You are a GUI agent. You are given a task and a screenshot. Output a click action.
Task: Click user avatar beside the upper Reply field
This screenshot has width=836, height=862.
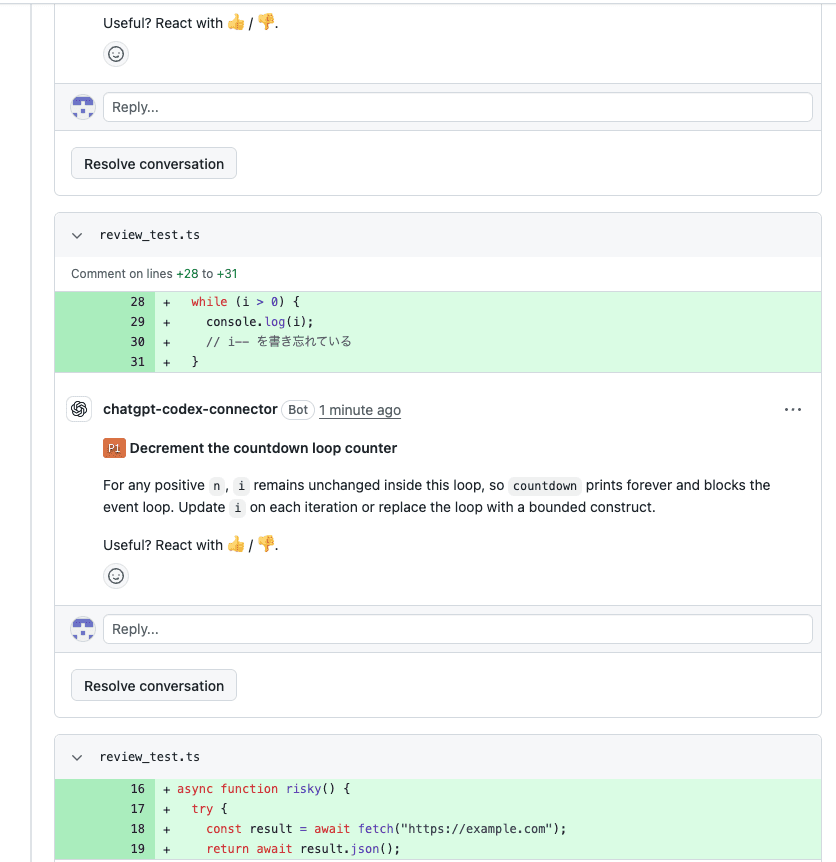point(83,107)
